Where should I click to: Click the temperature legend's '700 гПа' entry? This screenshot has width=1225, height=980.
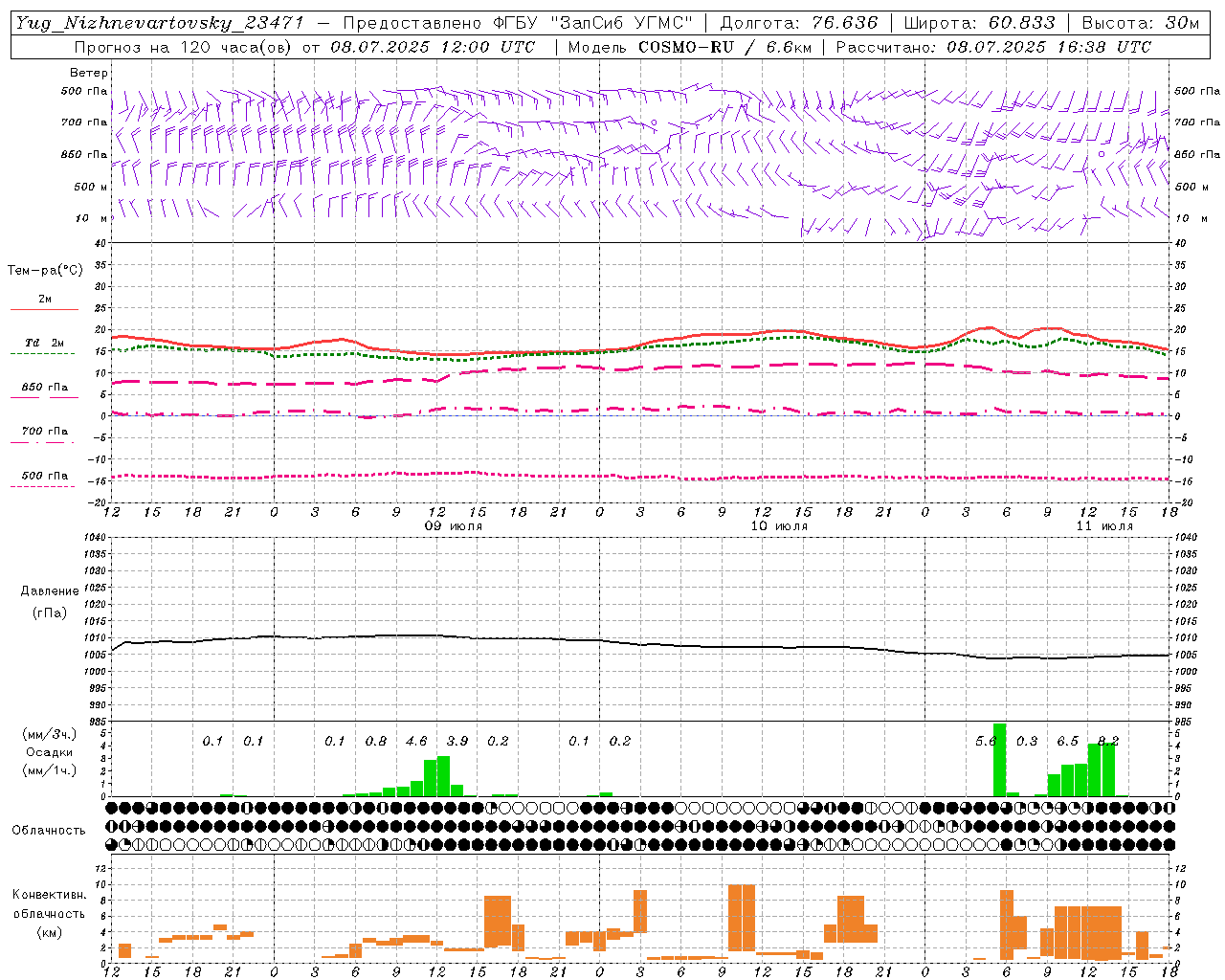[x=45, y=432]
